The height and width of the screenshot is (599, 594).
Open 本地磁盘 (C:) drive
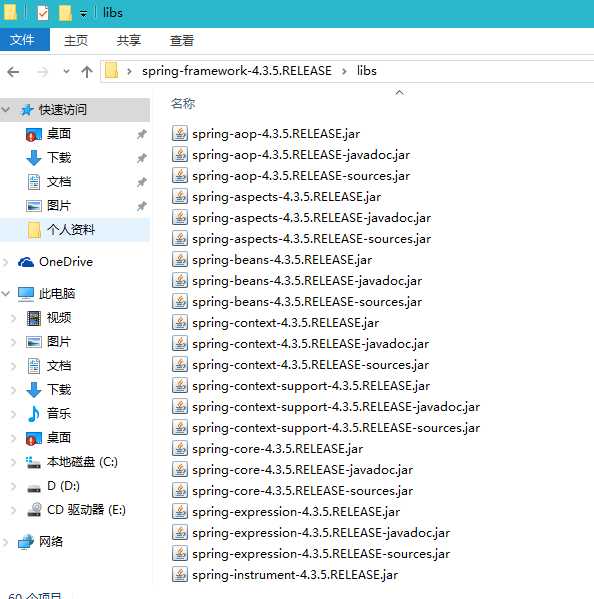tap(82, 462)
